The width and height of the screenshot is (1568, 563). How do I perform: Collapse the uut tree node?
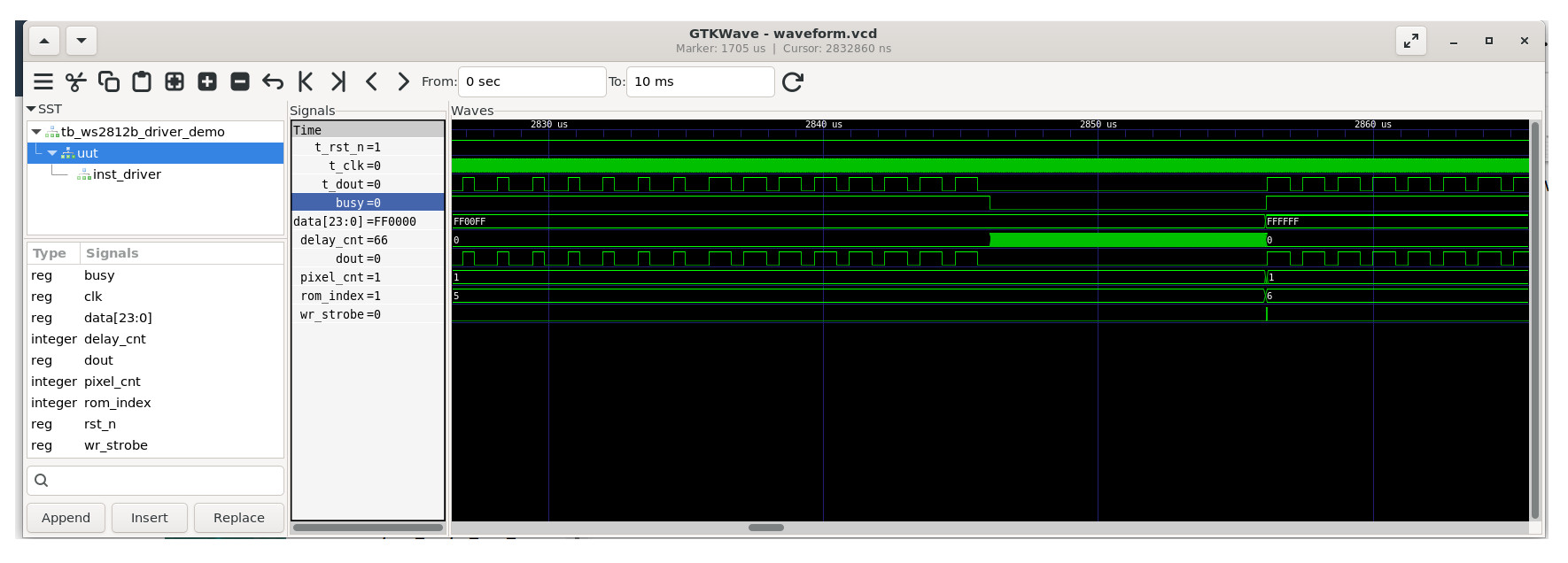pos(52,153)
